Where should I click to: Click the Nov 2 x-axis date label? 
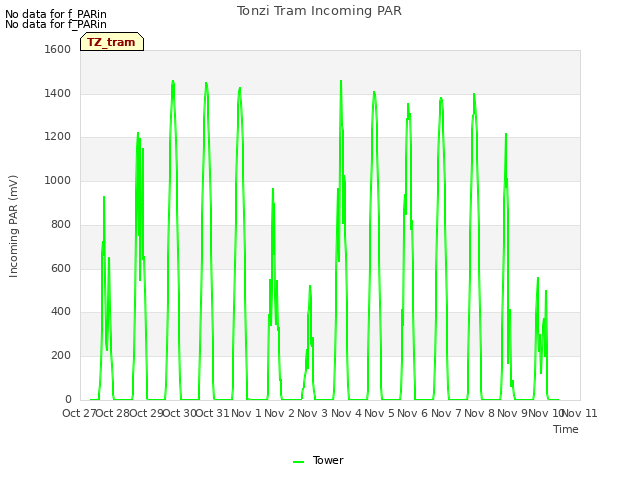pyautogui.click(x=279, y=413)
